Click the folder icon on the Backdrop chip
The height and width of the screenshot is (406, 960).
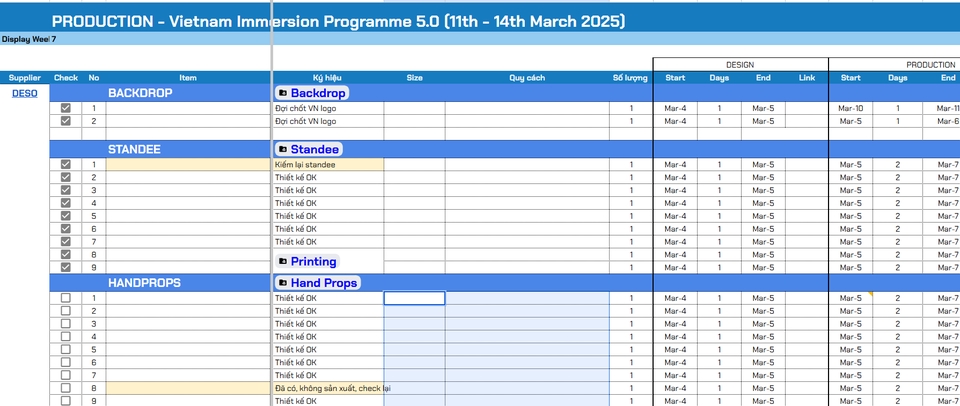283,93
